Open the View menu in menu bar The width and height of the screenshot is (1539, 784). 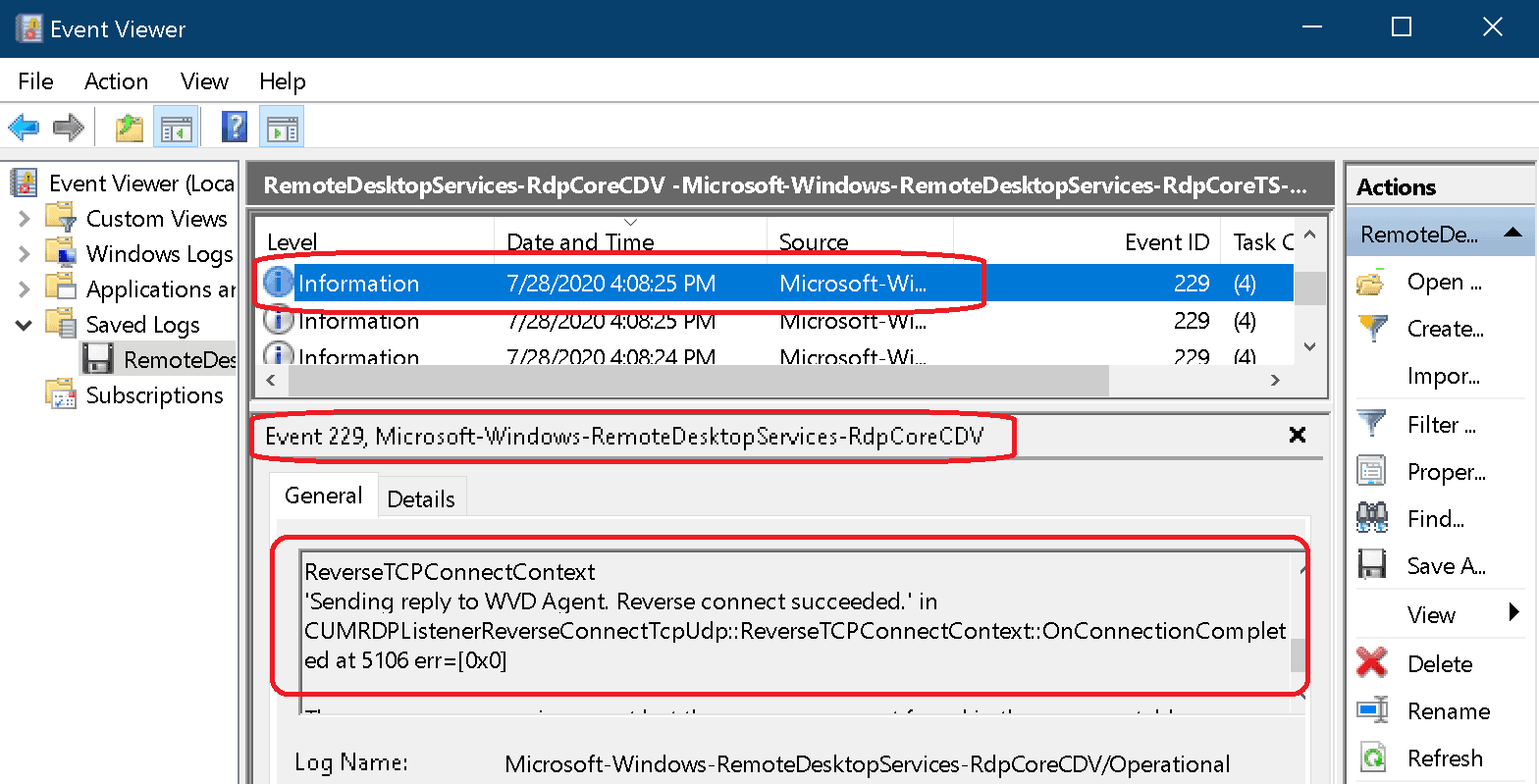click(204, 81)
